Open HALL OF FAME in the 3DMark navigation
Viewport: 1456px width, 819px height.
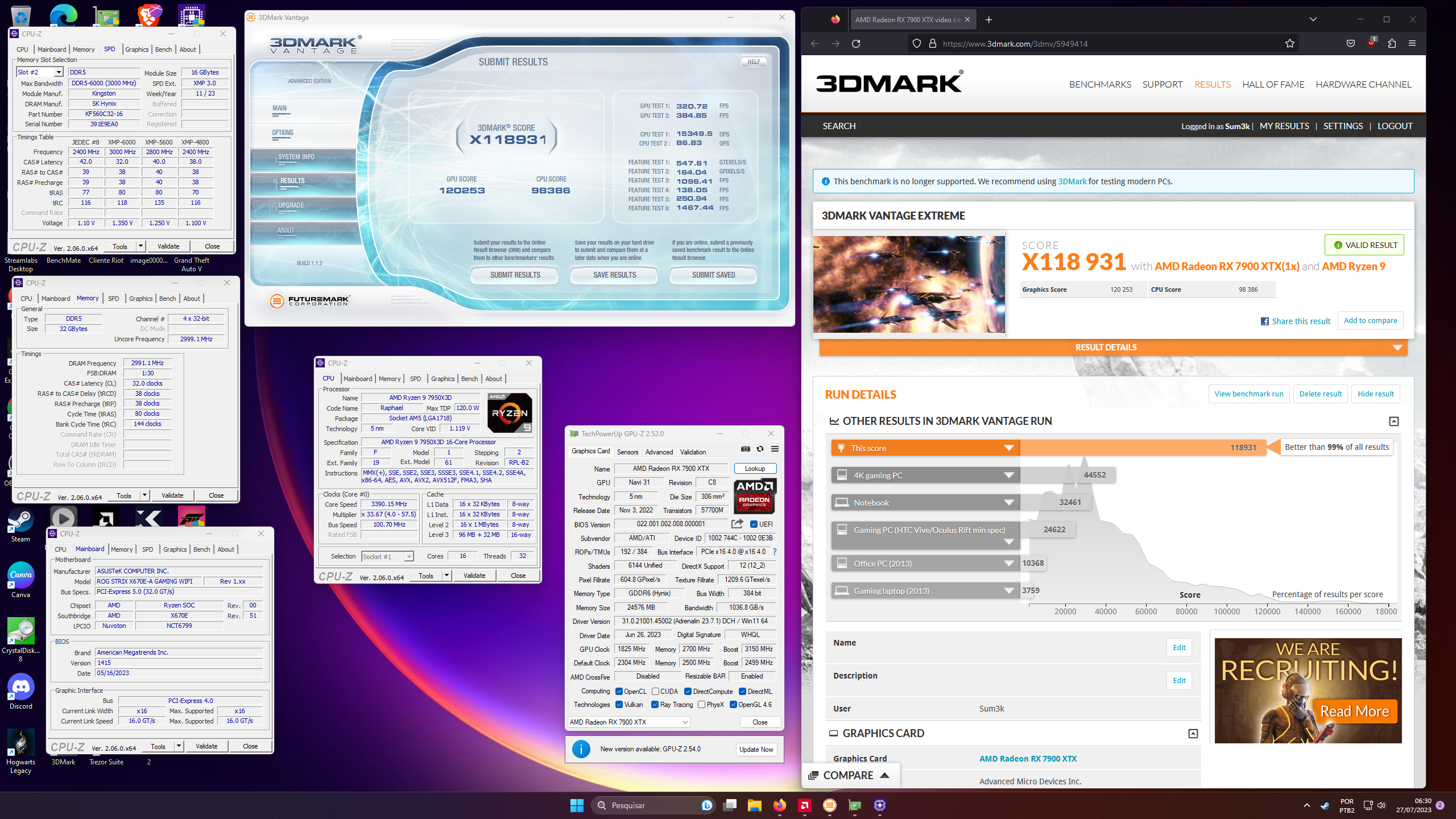(x=1273, y=84)
